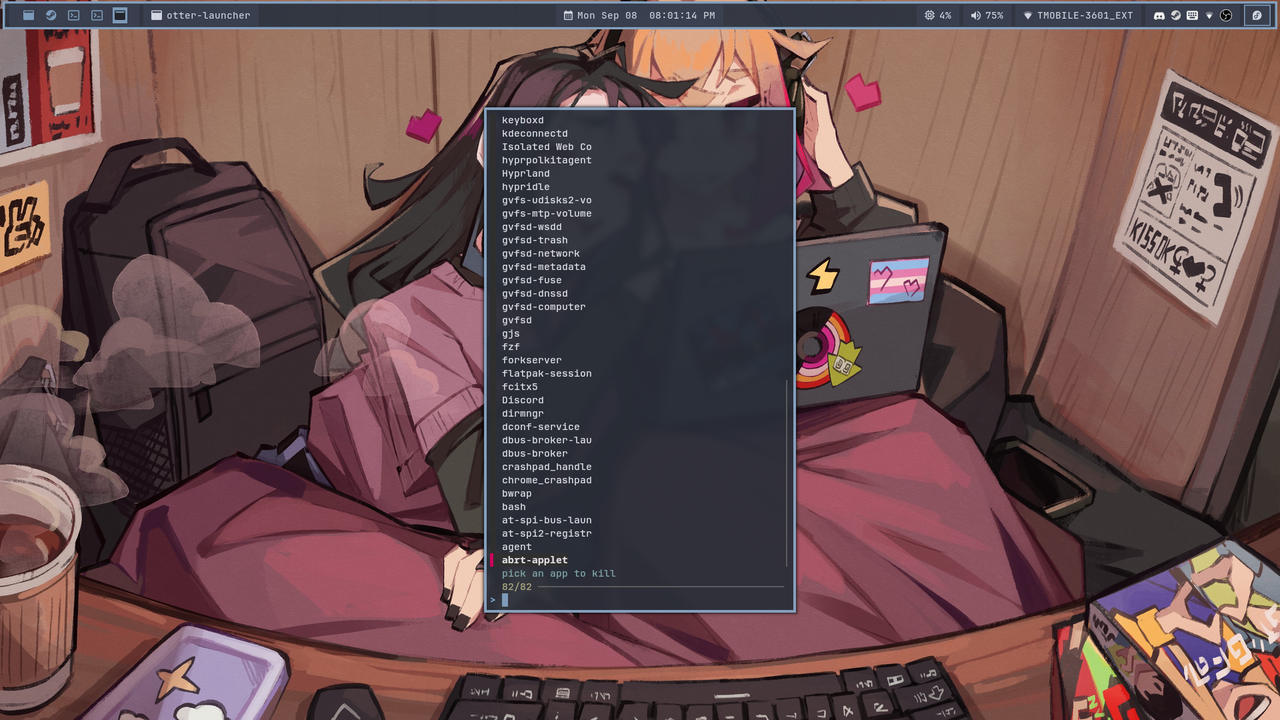Select the gvfsd-trash entry
The width and height of the screenshot is (1280, 720).
(535, 240)
